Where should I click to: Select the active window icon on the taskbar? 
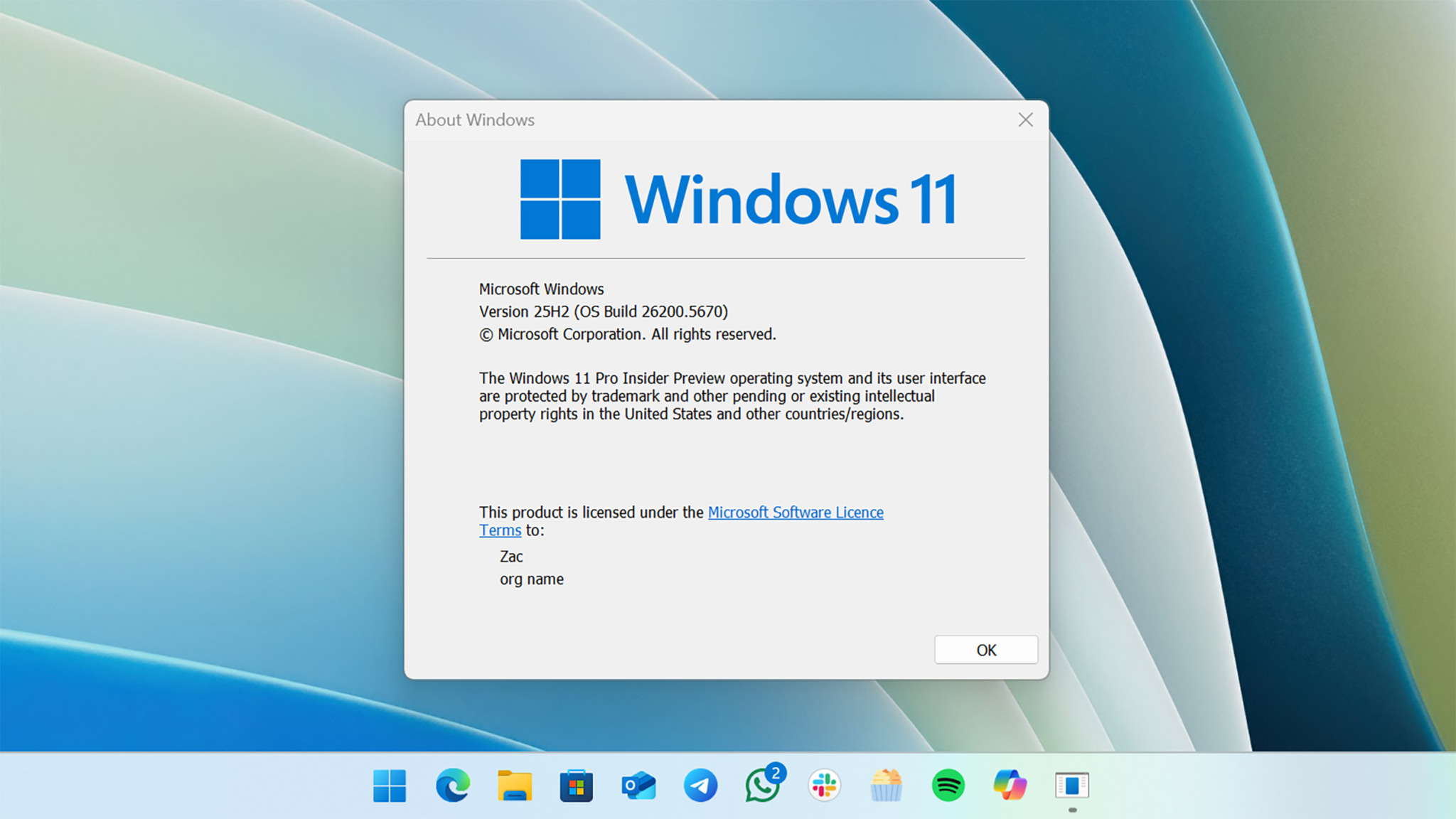pyautogui.click(x=1074, y=786)
